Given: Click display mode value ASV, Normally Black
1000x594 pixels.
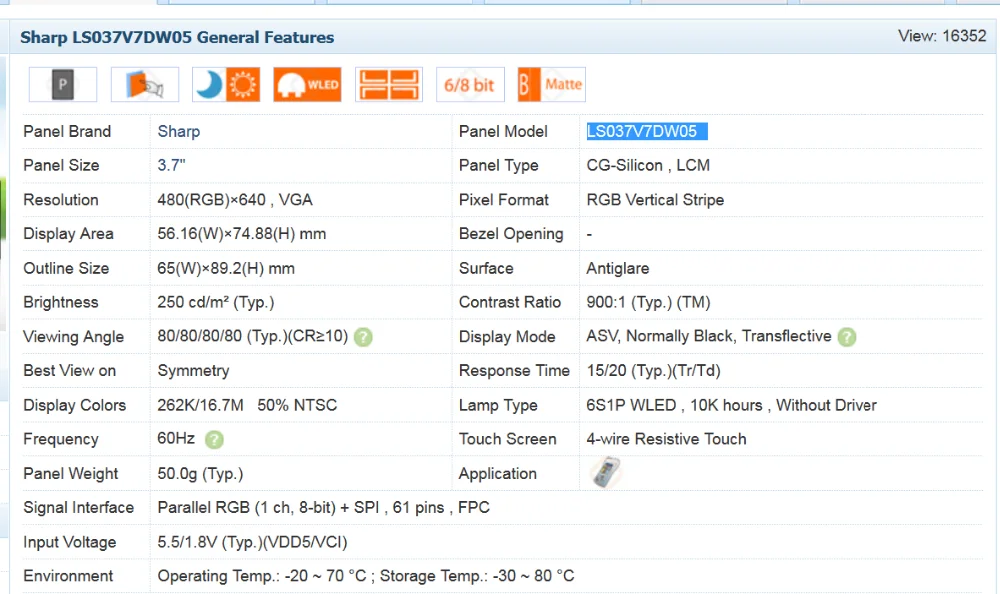Looking at the screenshot, I should click(x=709, y=336).
